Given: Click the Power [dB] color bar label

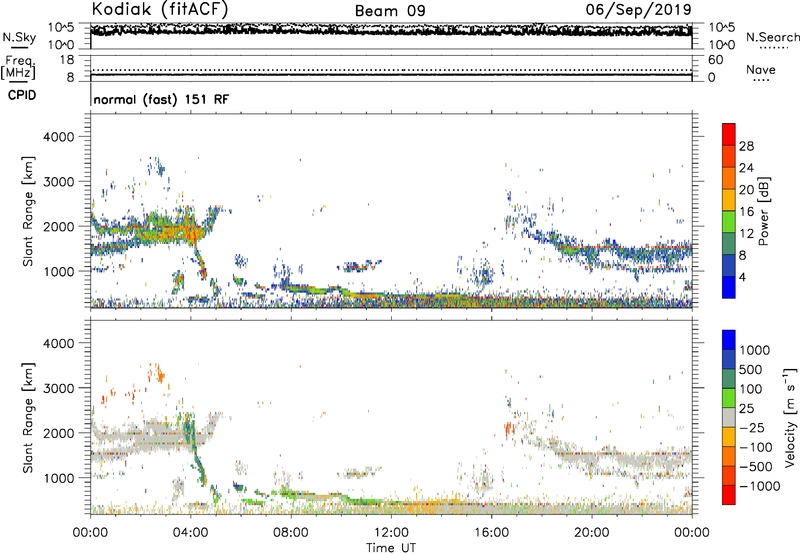Looking at the screenshot, I should (763, 211).
